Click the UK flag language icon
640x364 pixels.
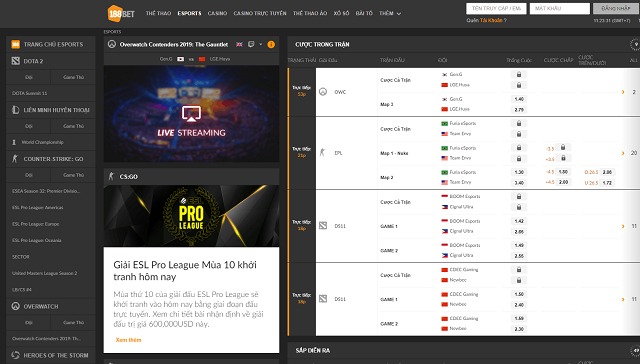pyautogui.click(x=239, y=44)
